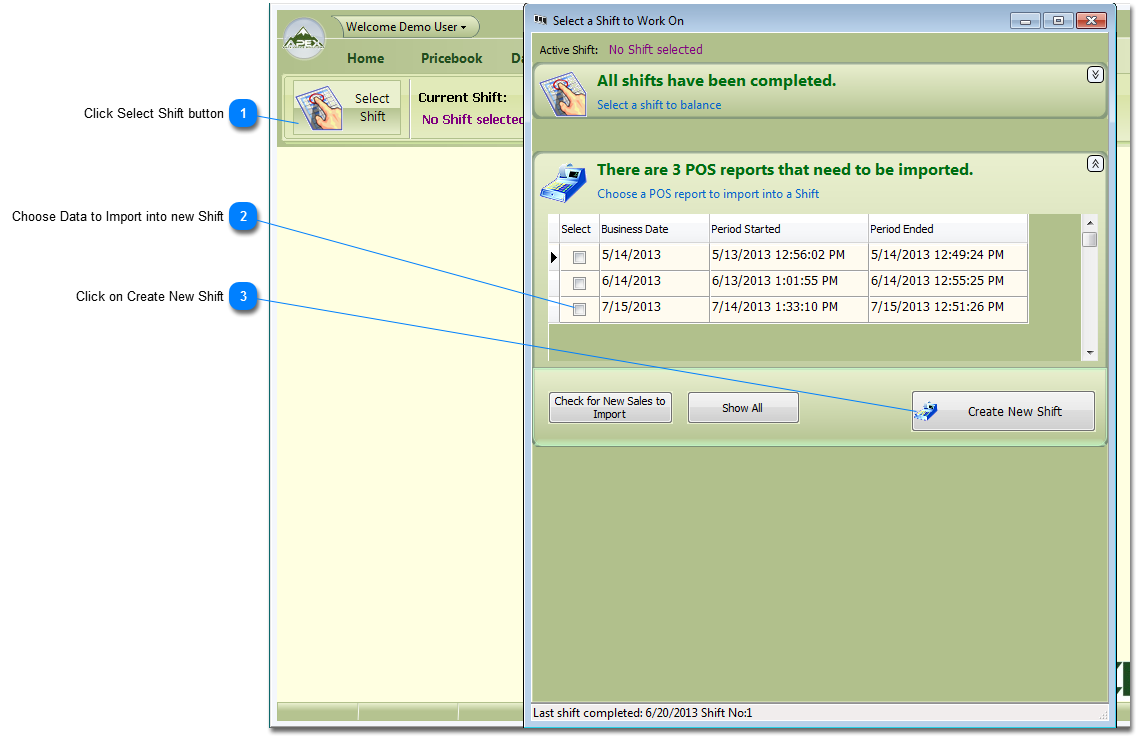Click the cash register POS reports icon
Screen dimensions: 1138x736
pos(563,182)
